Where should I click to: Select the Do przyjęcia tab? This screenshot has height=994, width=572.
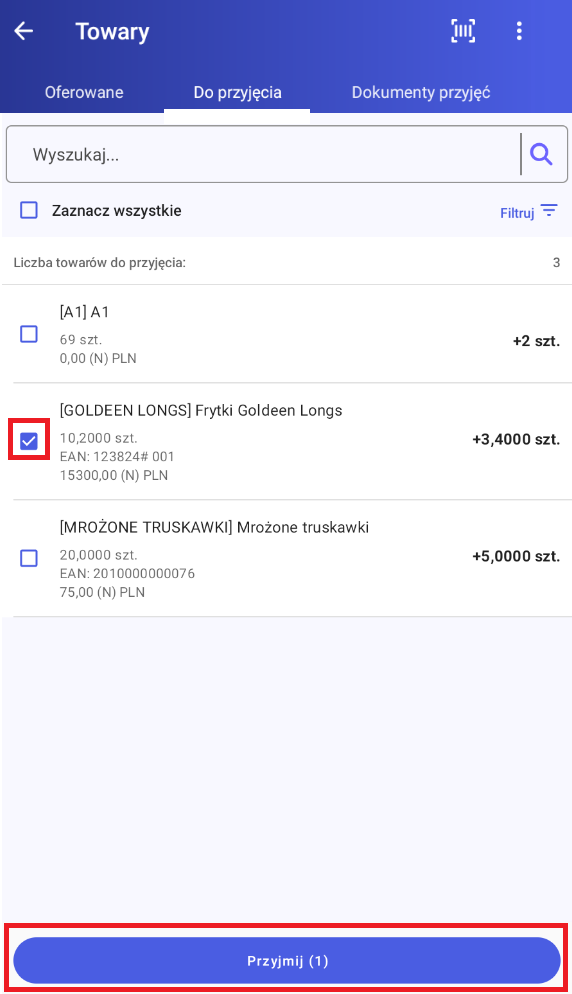click(x=237, y=93)
